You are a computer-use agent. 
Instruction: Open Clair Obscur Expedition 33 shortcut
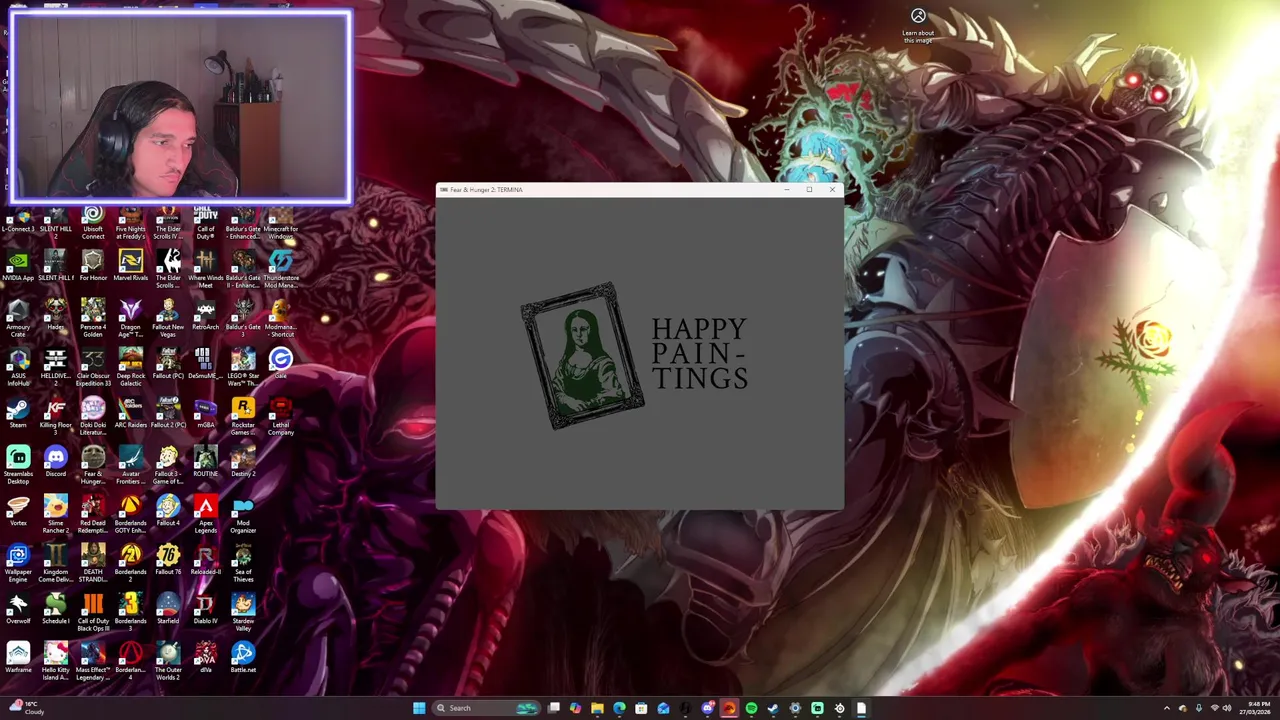[x=93, y=365]
